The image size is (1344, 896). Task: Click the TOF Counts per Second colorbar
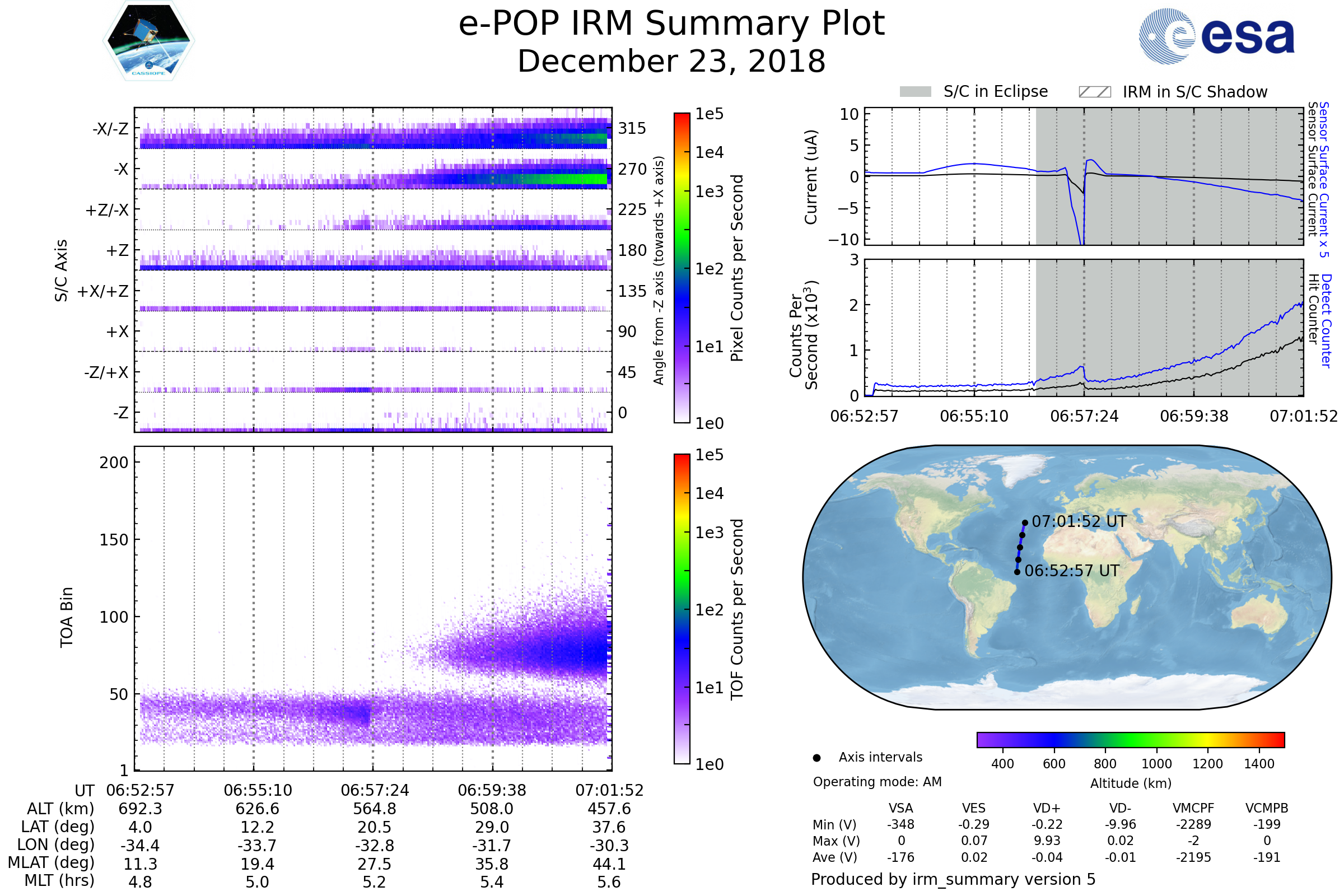click(x=682, y=609)
